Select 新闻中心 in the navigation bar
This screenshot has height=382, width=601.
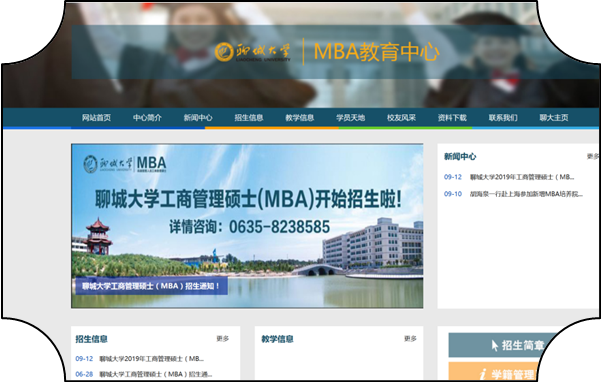click(x=198, y=118)
